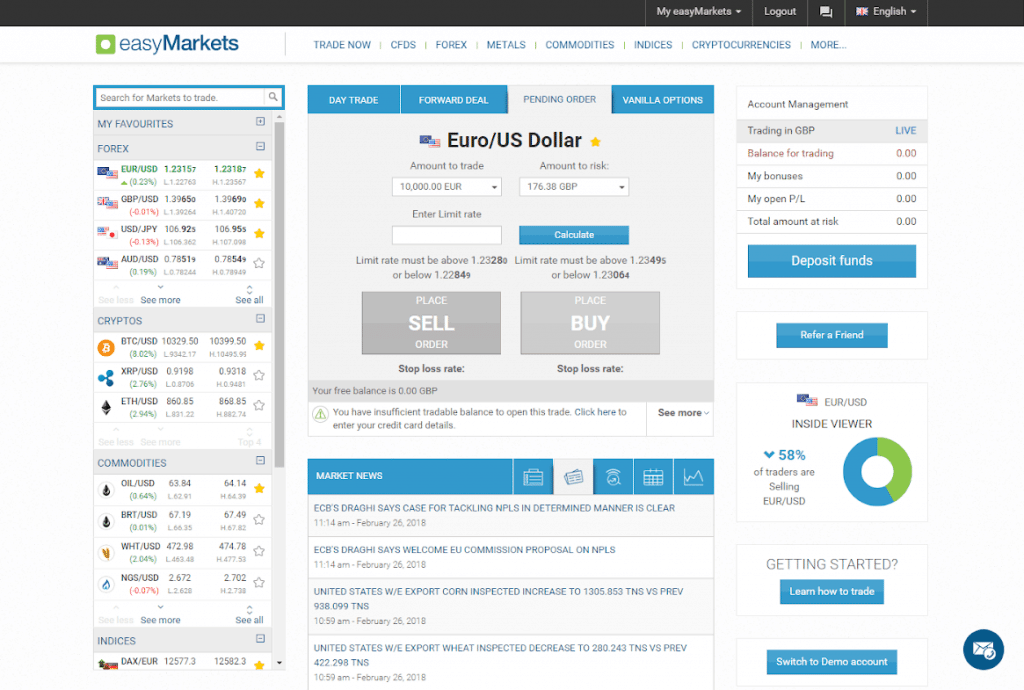Add WHT/USD to favourites via star
Viewport: 1024px width, 690px height.
pos(259,551)
